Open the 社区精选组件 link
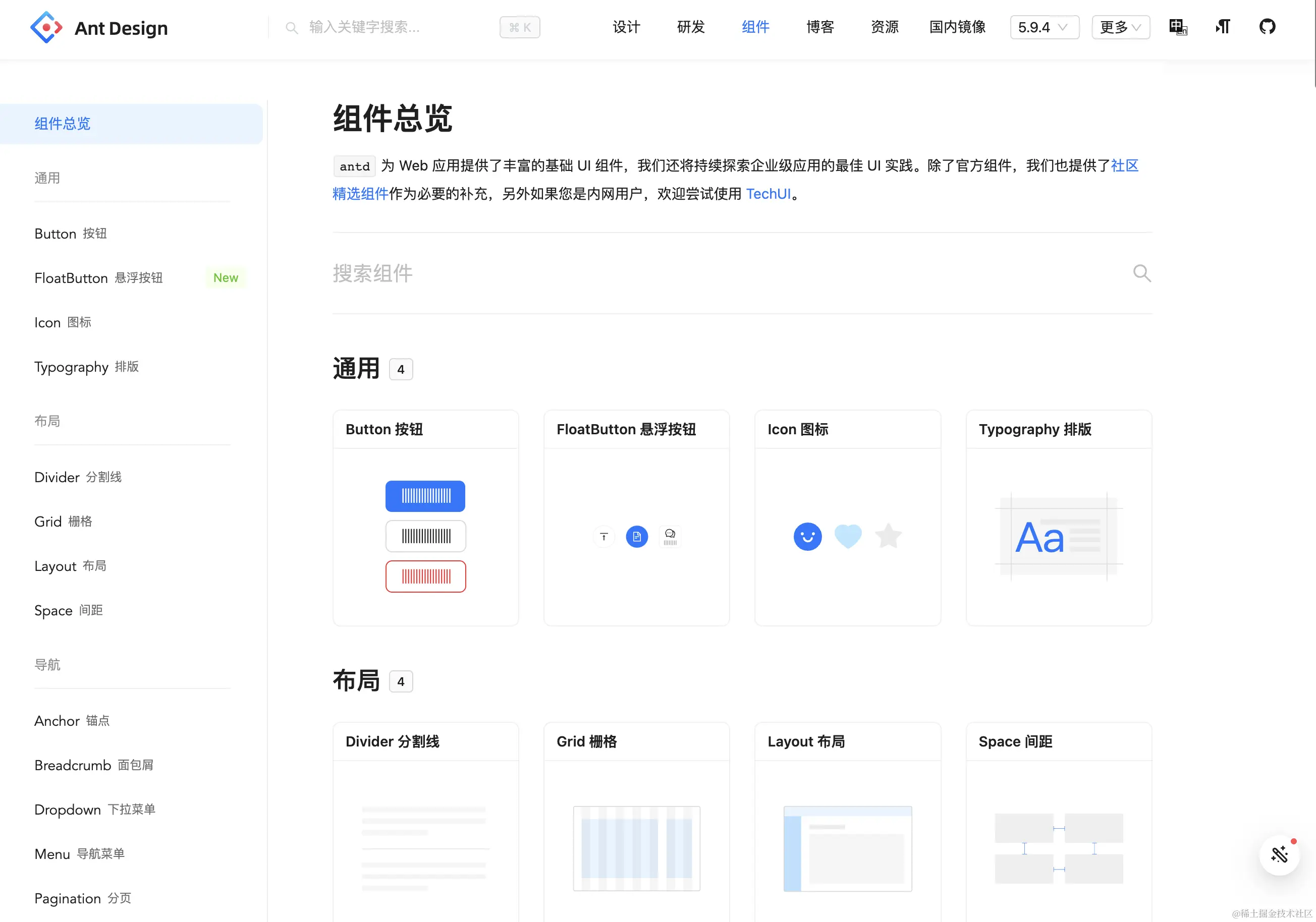The height and width of the screenshot is (922, 1316). click(x=1124, y=165)
